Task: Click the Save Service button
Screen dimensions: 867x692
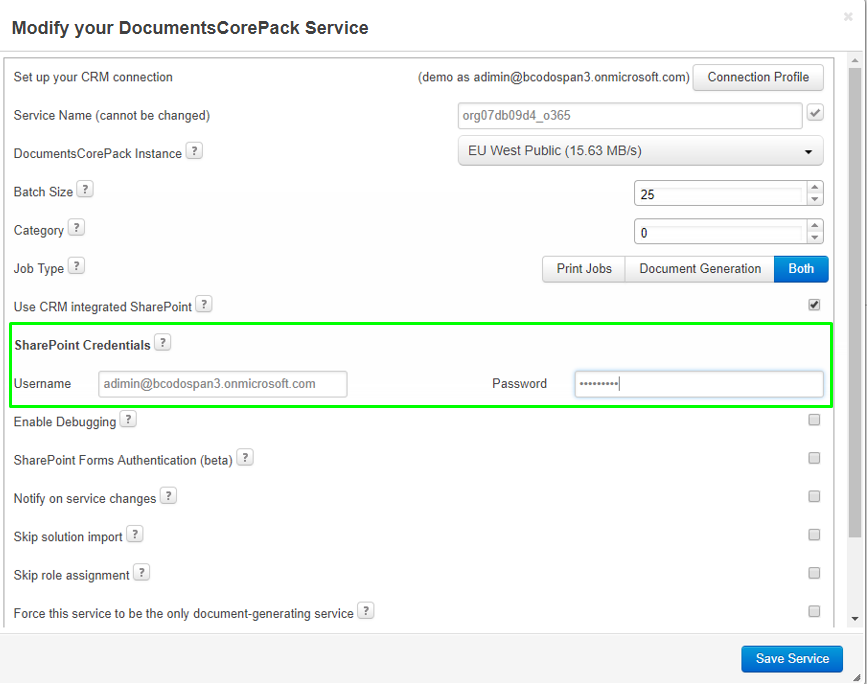Action: pyautogui.click(x=792, y=659)
